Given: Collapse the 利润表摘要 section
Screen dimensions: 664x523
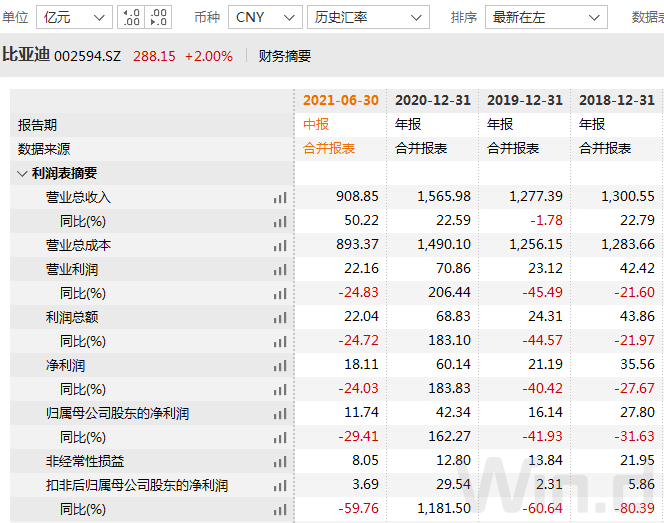Looking at the screenshot, I should point(23,173).
